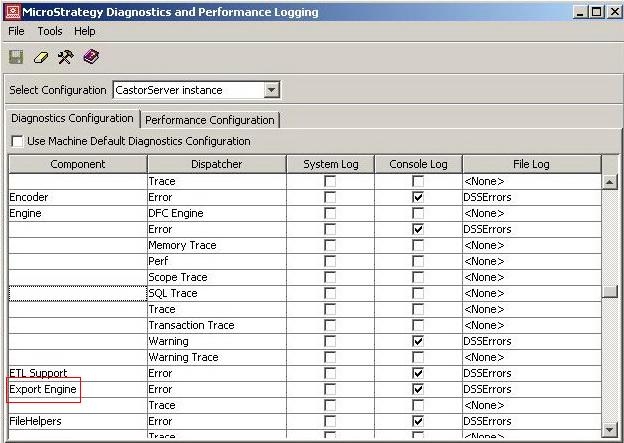Open the hammer tools toolbar icon
This screenshot has height=443, width=624.
pyautogui.click(x=65, y=57)
